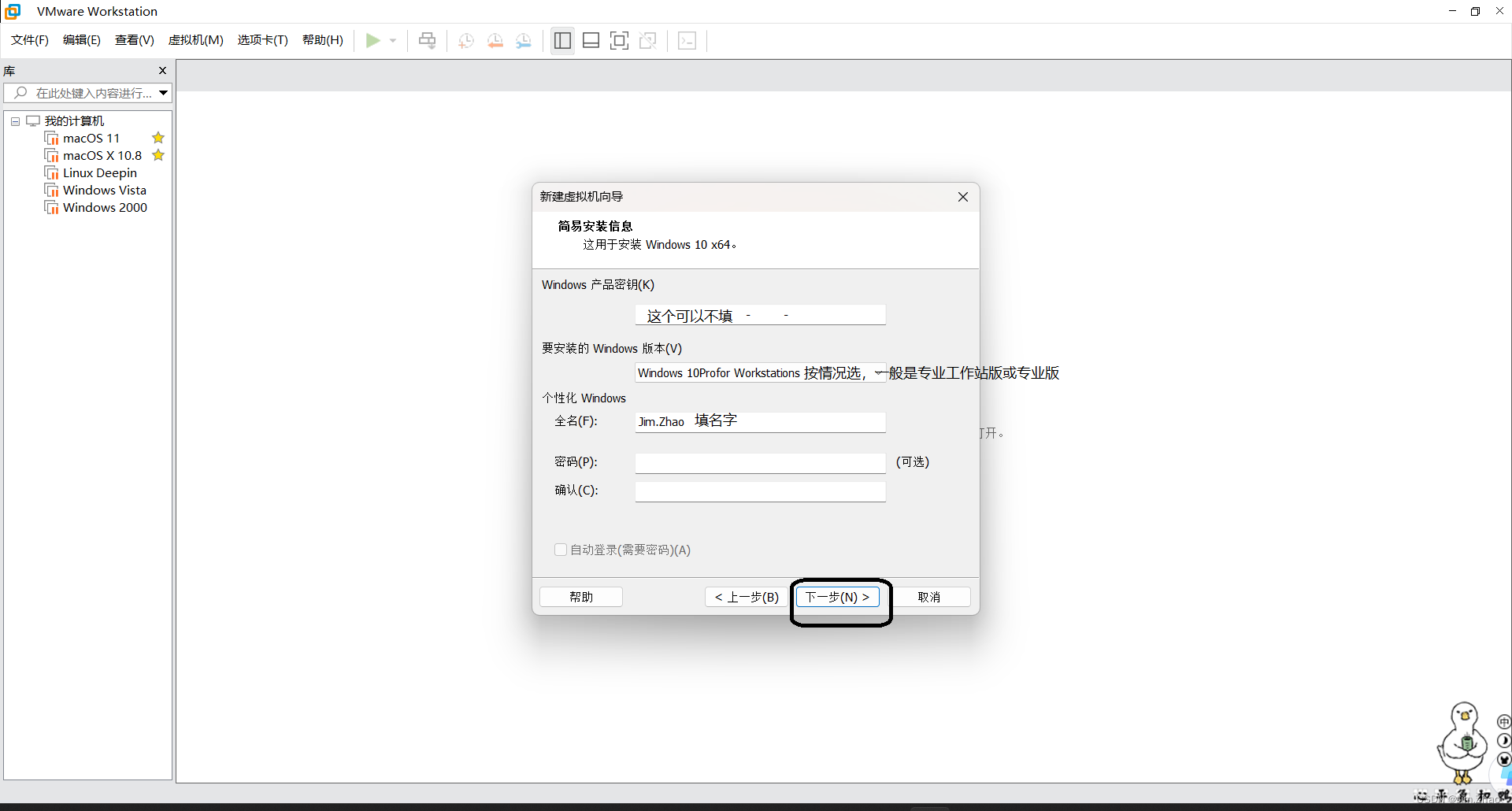Click the 全名 full name field
1512x811 pixels.
coord(761,422)
